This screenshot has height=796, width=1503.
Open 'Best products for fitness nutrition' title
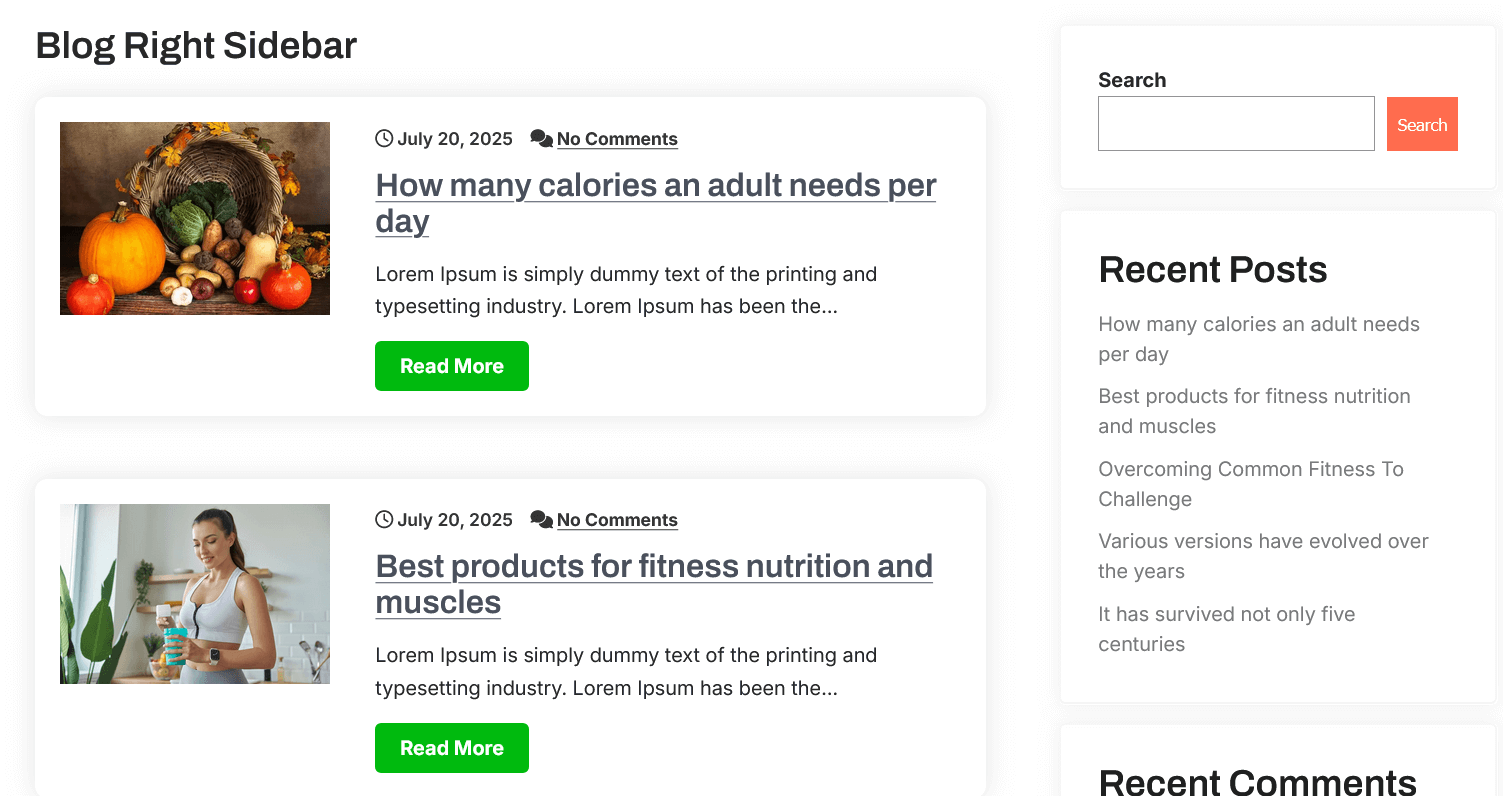654,567
